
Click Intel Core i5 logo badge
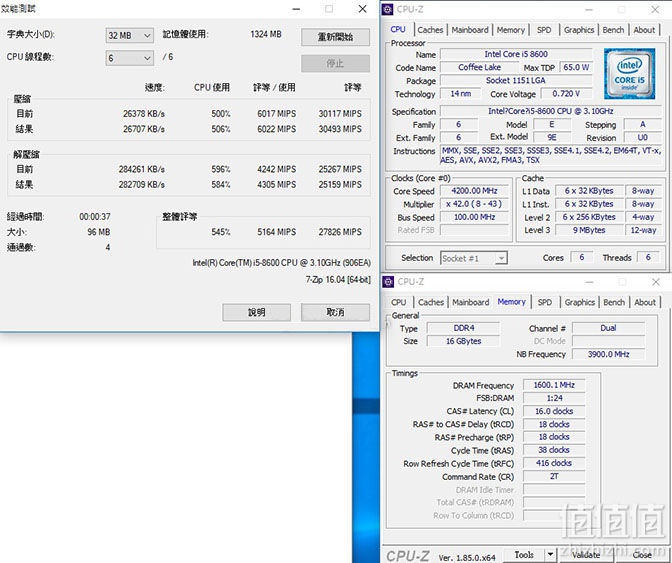(x=630, y=74)
